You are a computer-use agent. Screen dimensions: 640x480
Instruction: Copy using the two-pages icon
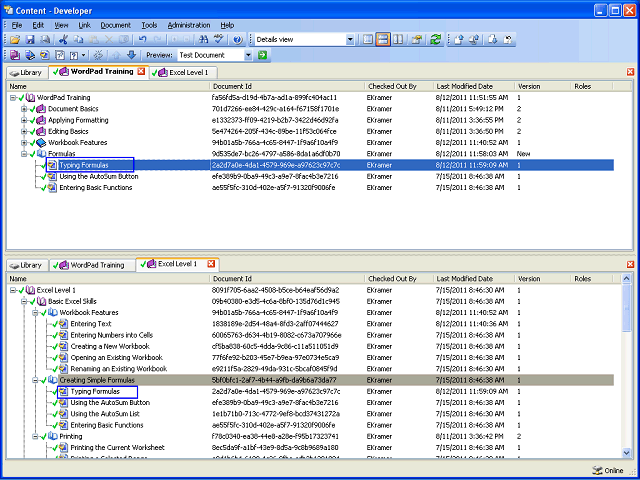(78, 40)
